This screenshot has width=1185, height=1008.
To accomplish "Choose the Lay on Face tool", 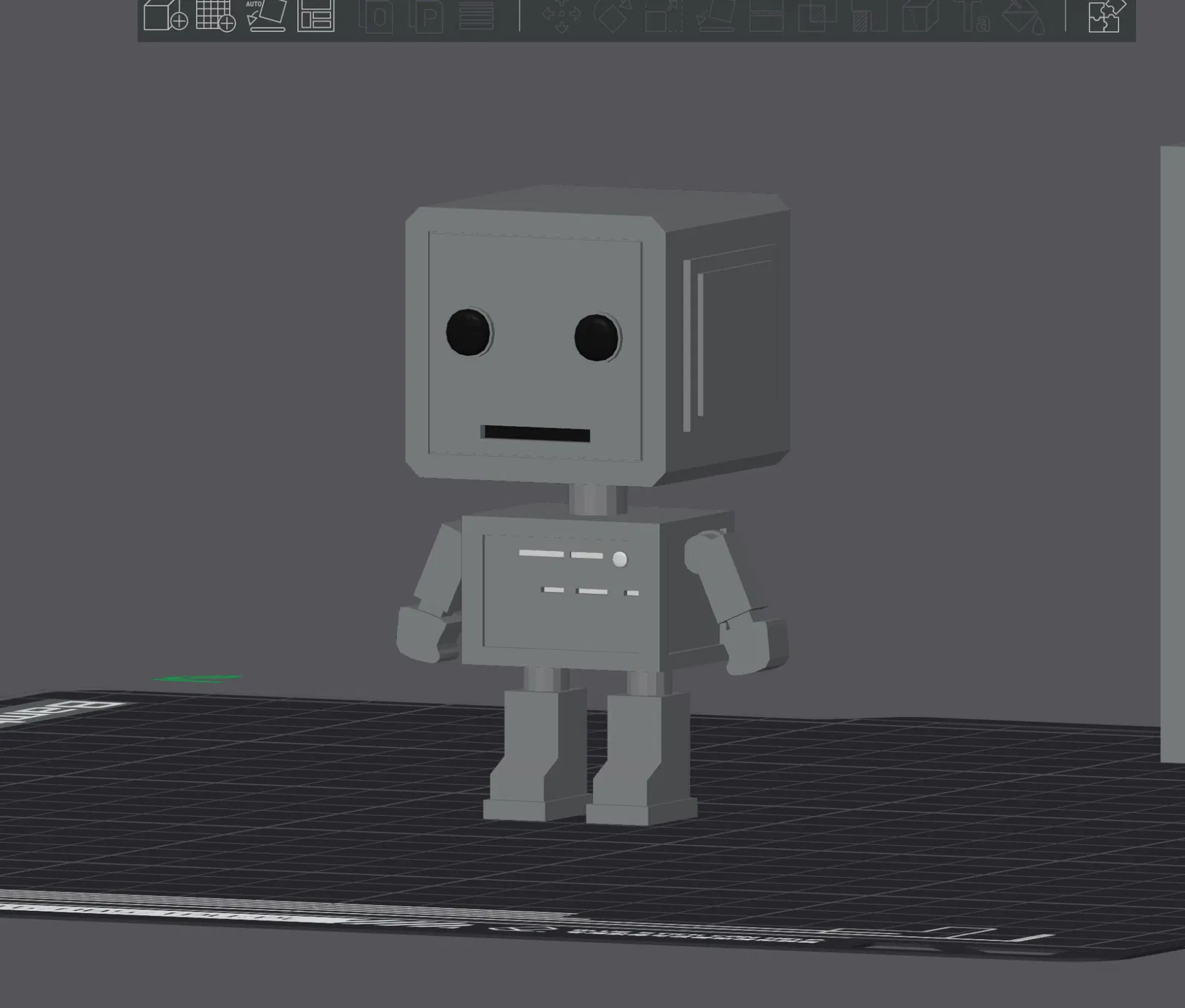I will point(715,16).
